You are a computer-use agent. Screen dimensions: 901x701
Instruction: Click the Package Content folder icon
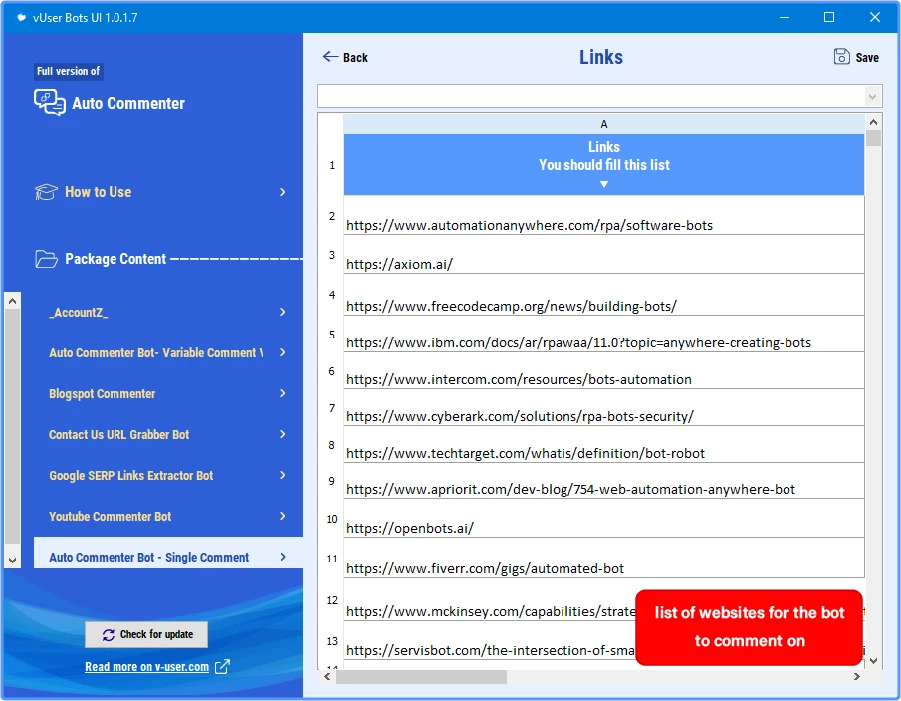[46, 259]
